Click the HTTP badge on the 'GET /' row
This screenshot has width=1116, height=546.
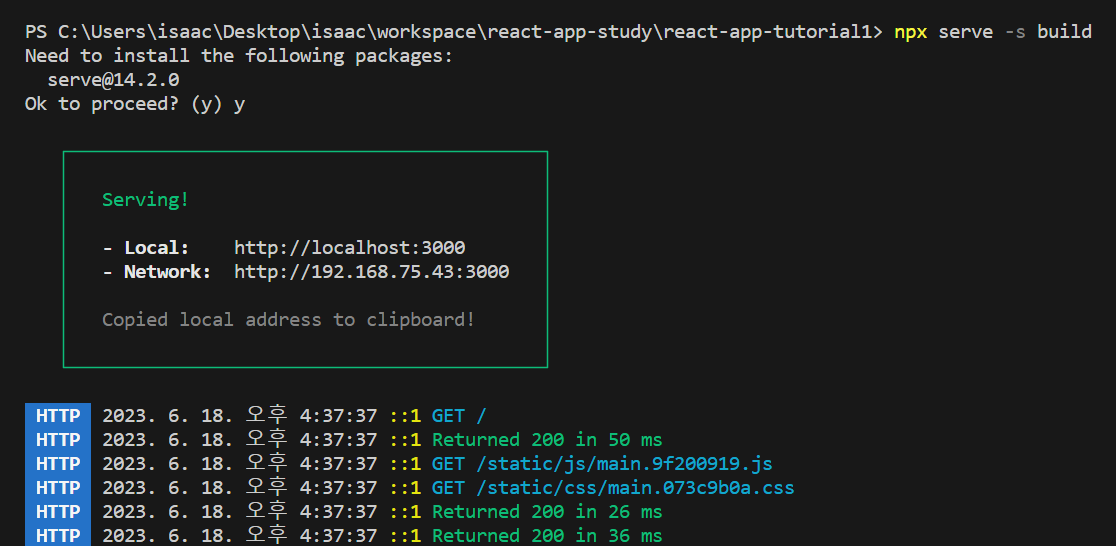point(58,416)
